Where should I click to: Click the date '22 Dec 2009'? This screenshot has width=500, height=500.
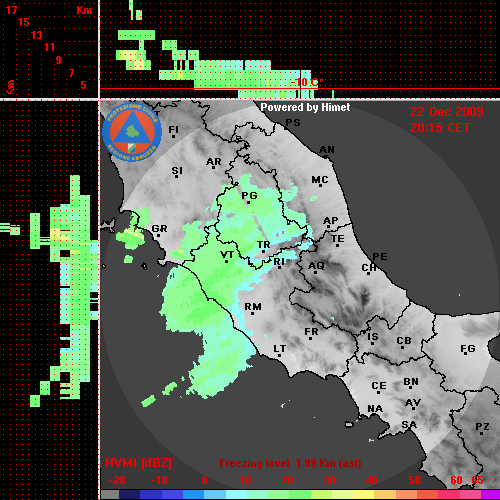[x=447, y=112]
